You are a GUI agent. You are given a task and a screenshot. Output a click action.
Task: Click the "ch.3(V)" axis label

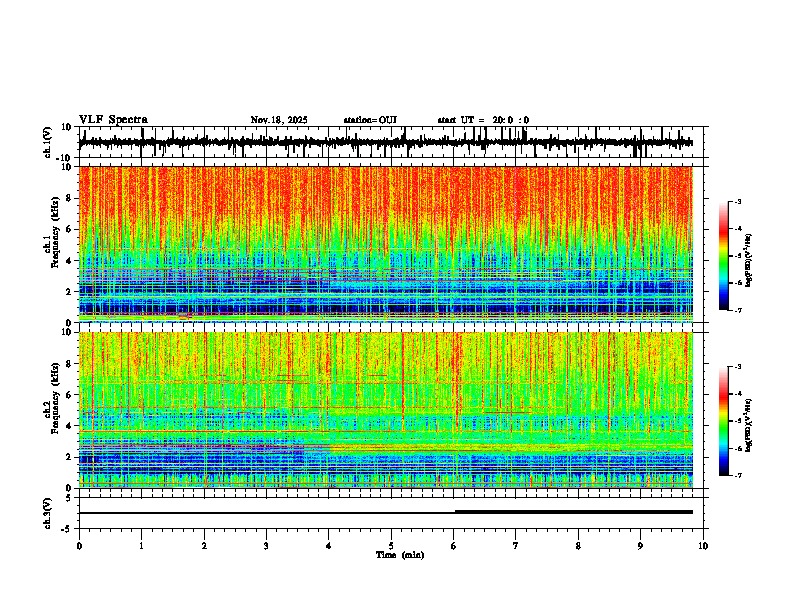(48, 513)
